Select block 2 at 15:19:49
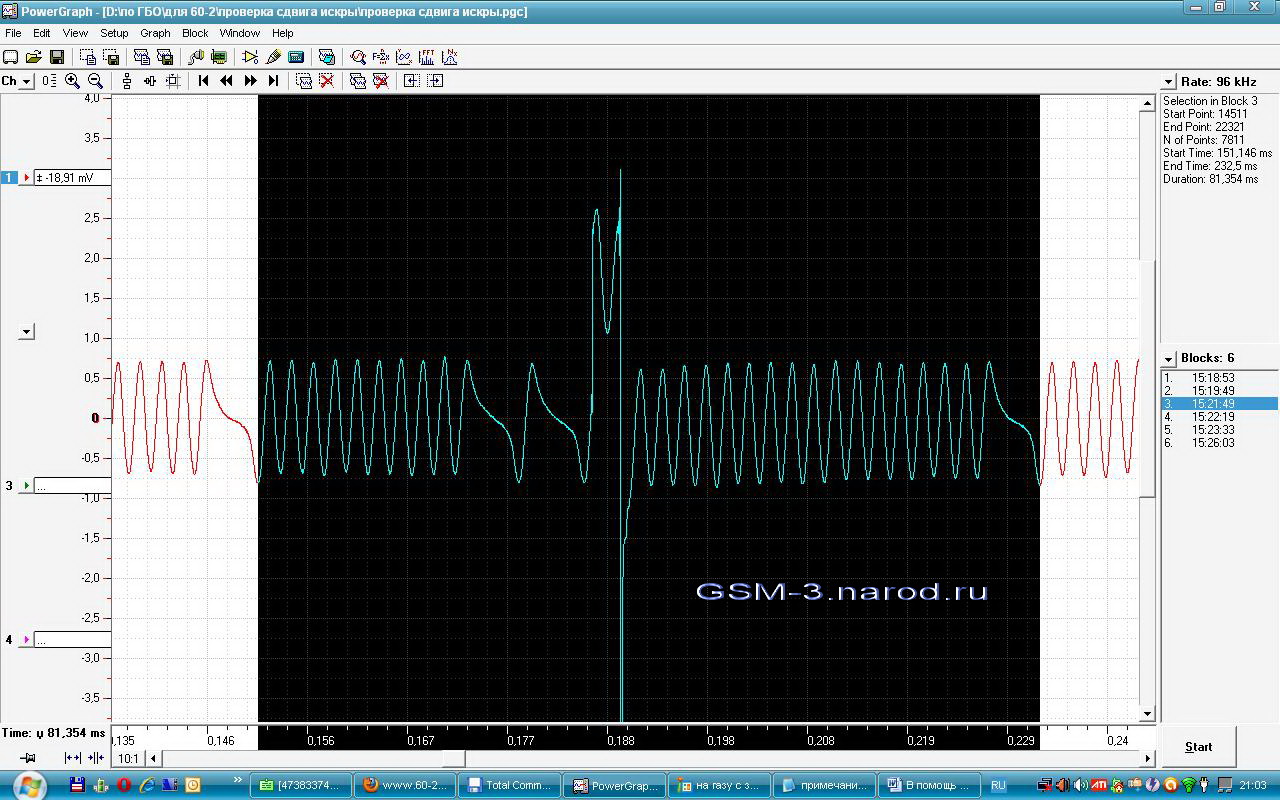 tap(1219, 391)
